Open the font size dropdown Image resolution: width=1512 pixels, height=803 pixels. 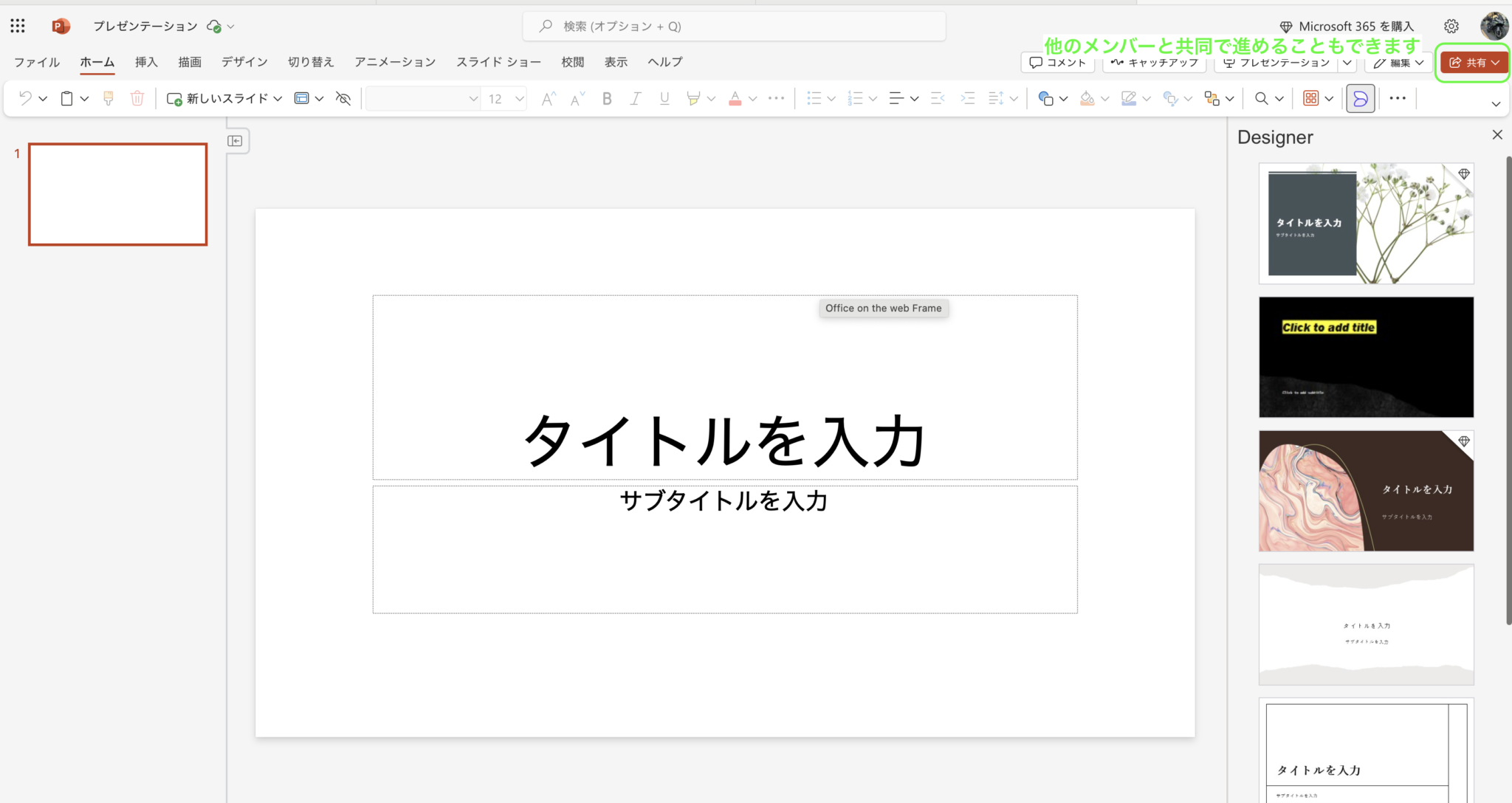(x=520, y=98)
